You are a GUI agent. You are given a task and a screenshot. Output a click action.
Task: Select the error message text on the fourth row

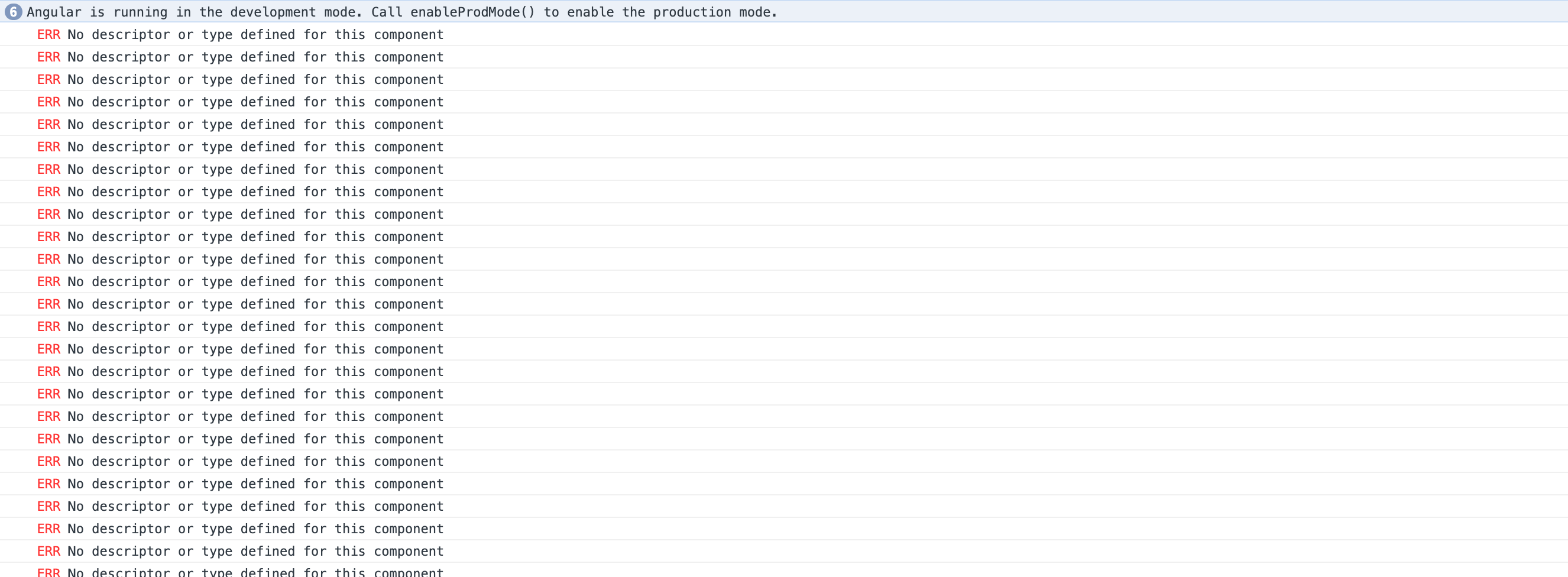(254, 102)
